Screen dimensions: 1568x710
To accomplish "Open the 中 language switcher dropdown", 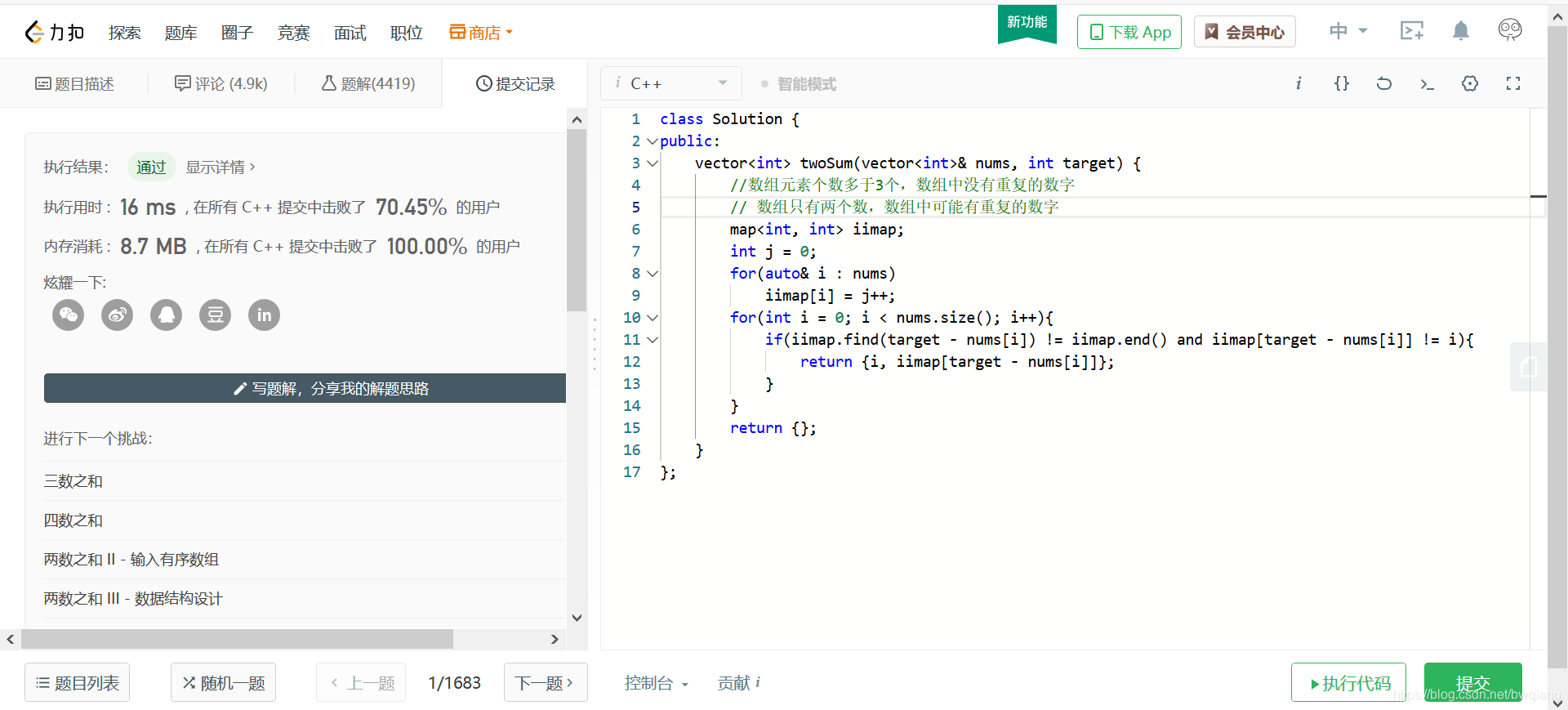I will [x=1347, y=31].
